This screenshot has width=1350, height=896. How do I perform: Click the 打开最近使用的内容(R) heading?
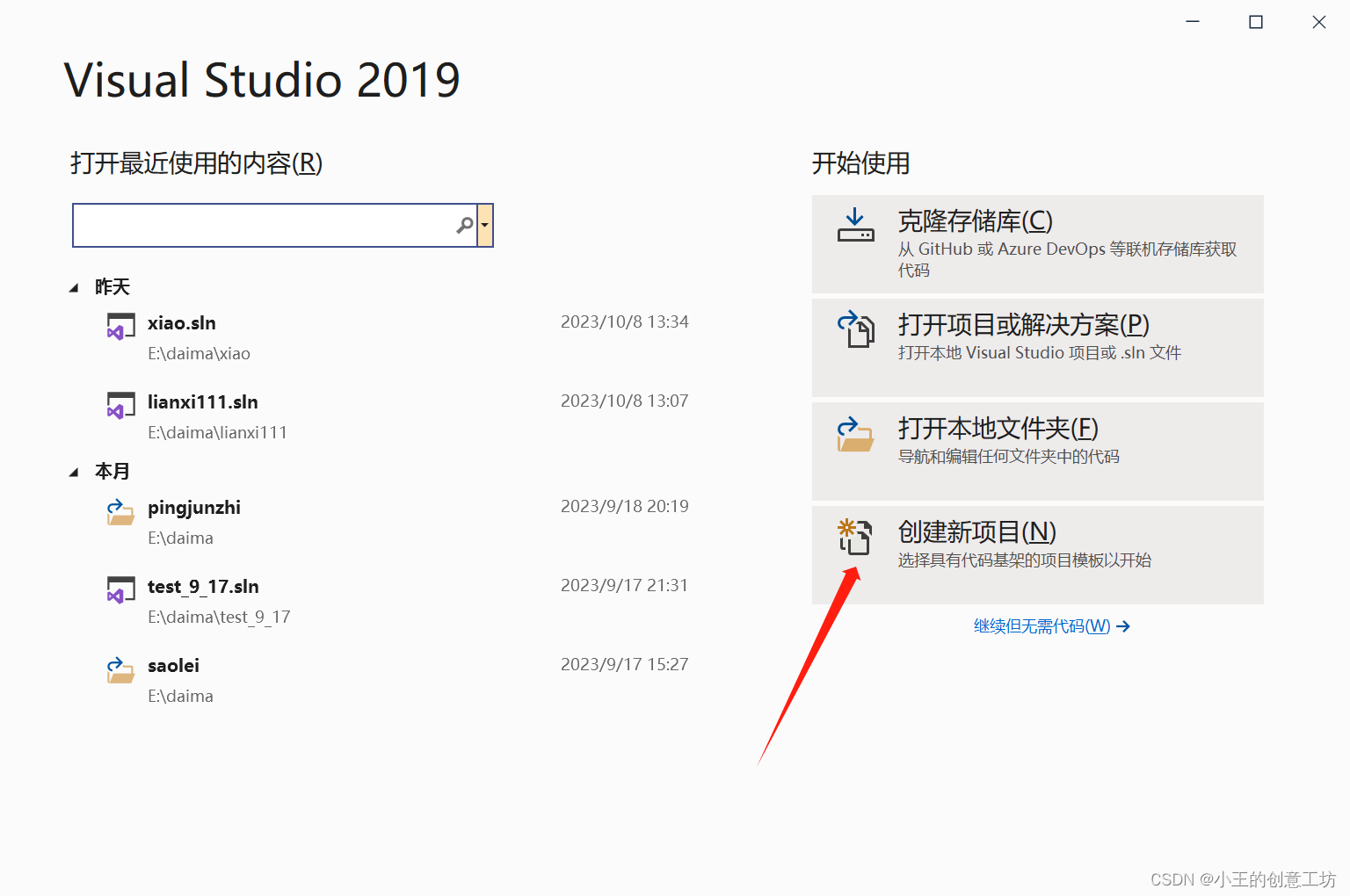point(197,163)
